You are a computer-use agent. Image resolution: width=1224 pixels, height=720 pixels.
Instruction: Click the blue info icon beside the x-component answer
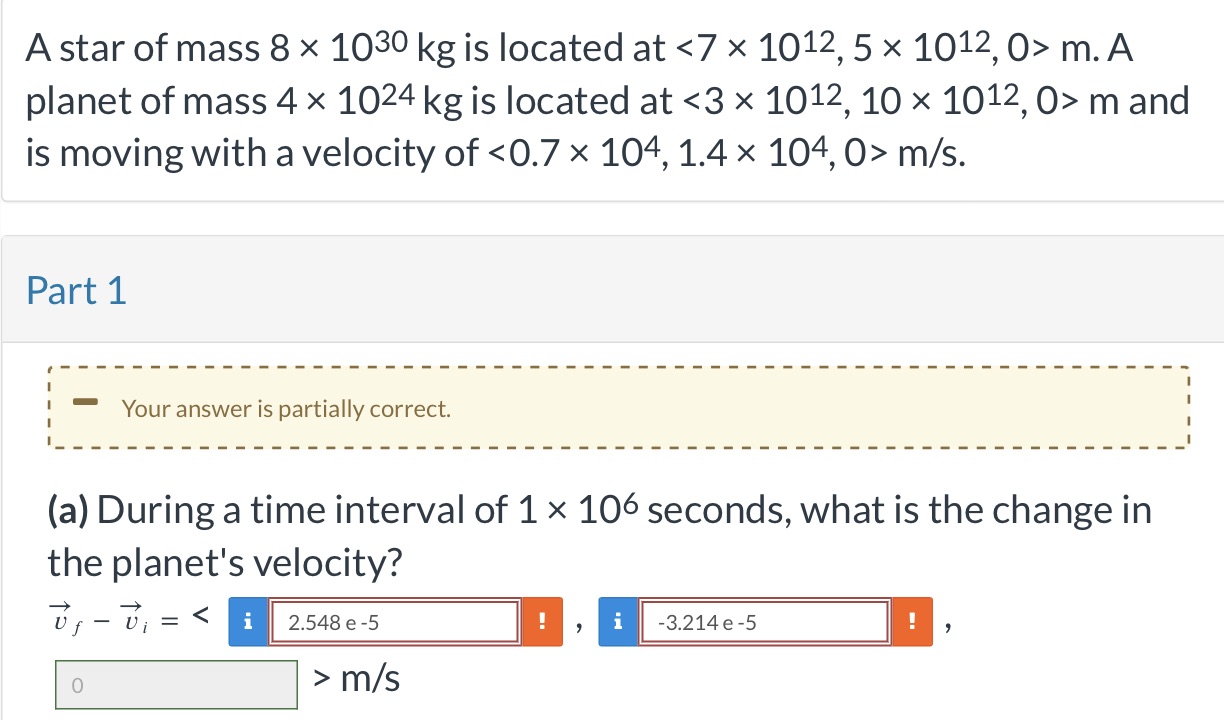click(247, 621)
